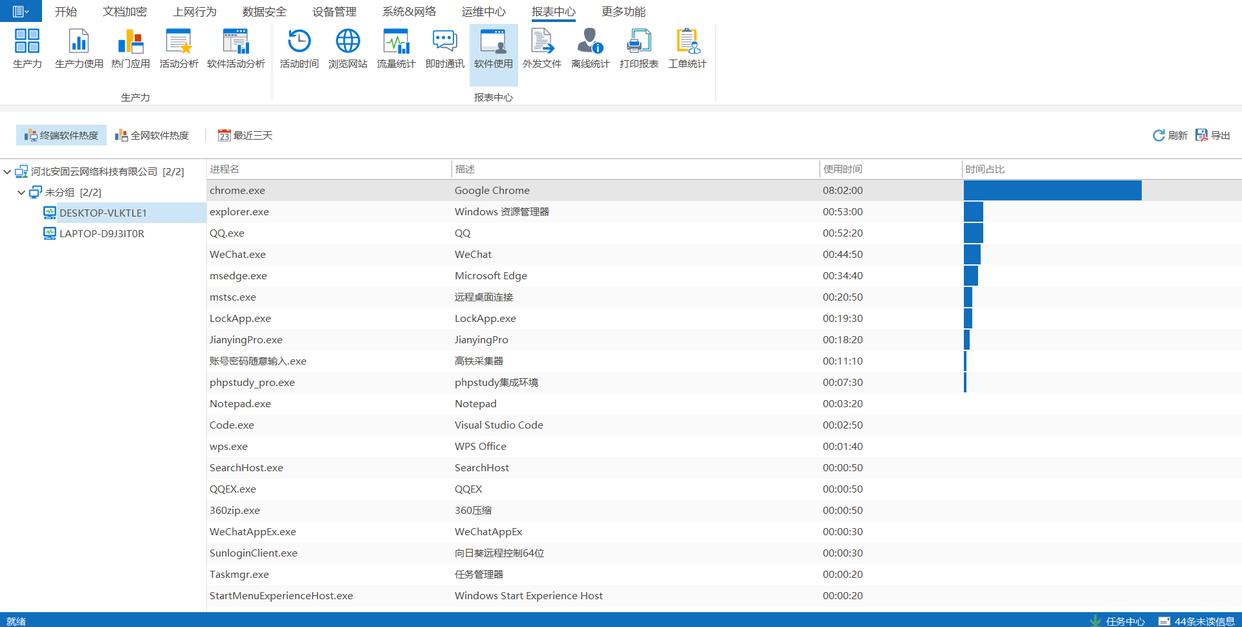Switch to 全网软件热度 view
This screenshot has height=627, width=1242.
152,135
